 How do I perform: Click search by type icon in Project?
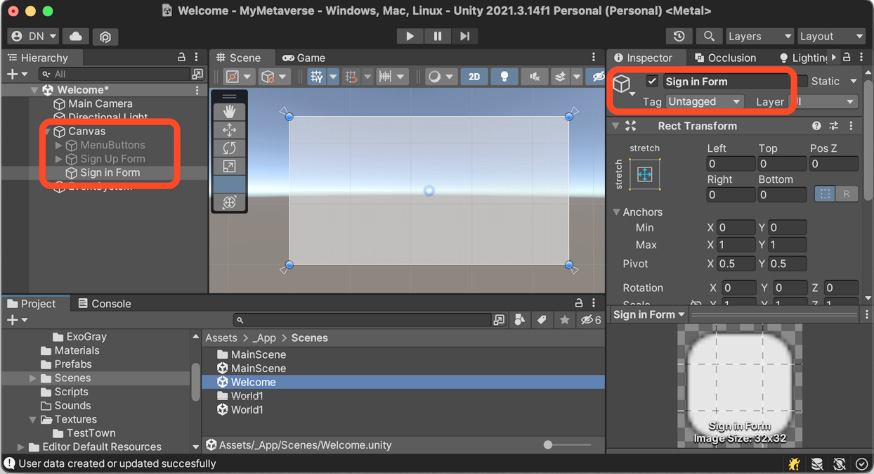click(x=519, y=320)
